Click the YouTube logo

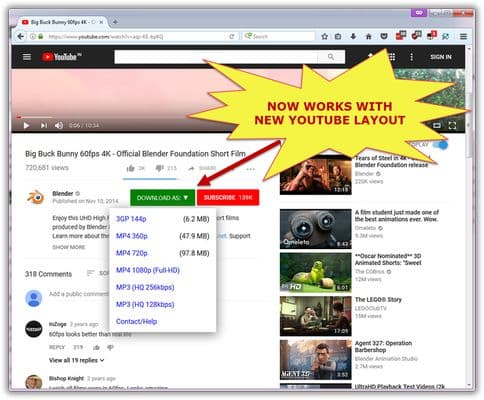point(62,57)
